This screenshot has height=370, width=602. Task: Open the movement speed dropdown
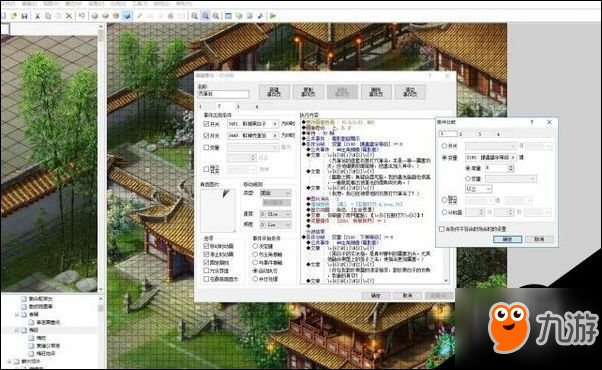275,214
